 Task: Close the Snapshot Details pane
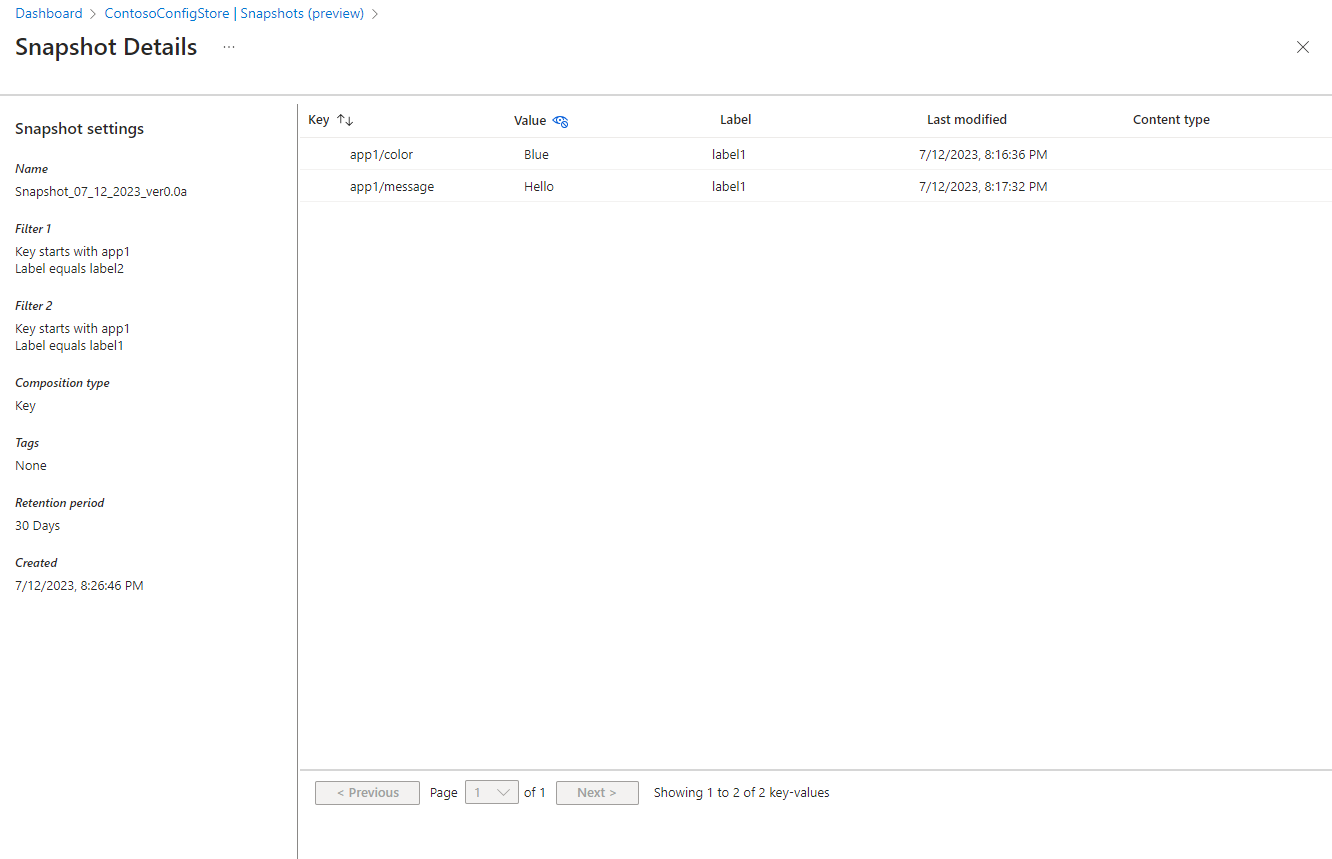point(1303,47)
